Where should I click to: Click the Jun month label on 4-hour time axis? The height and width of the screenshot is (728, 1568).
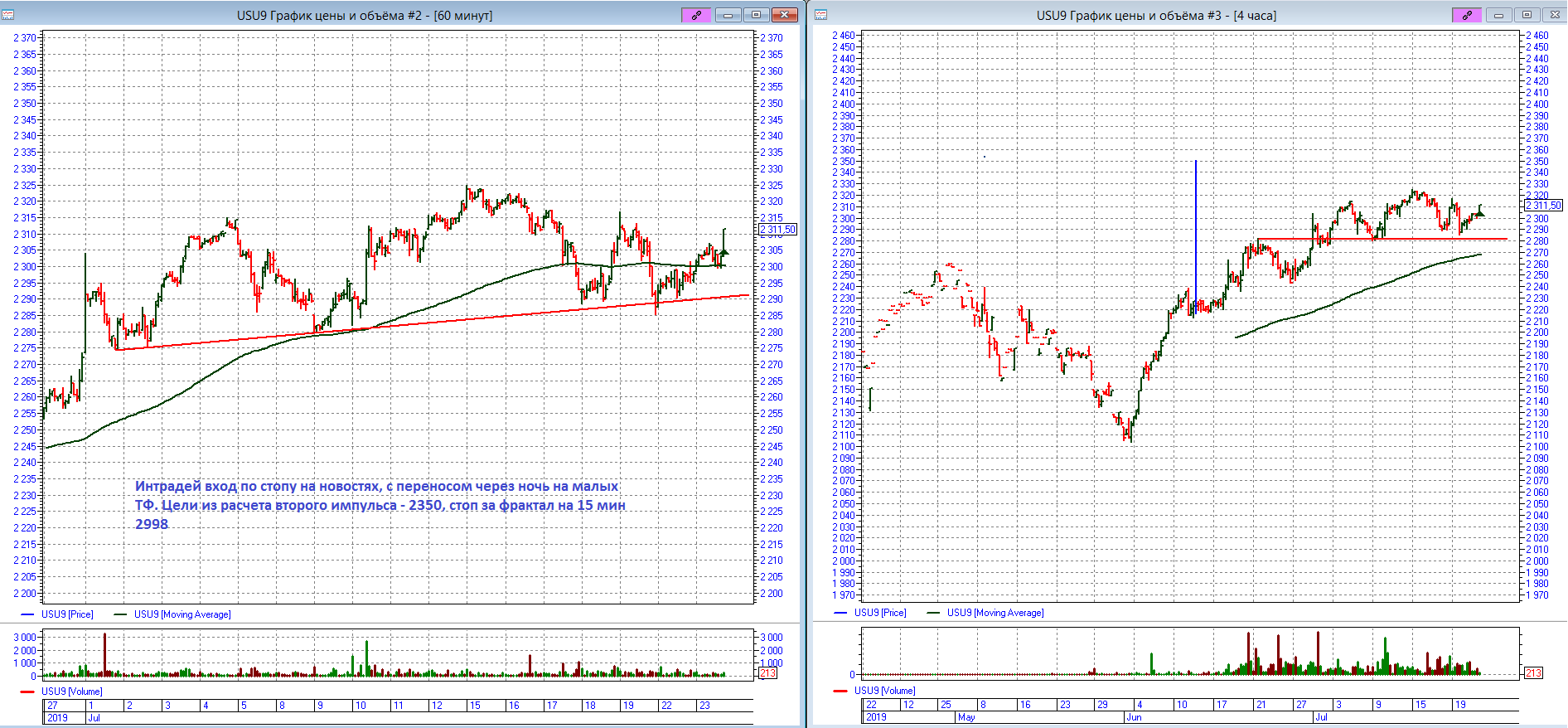[1134, 717]
